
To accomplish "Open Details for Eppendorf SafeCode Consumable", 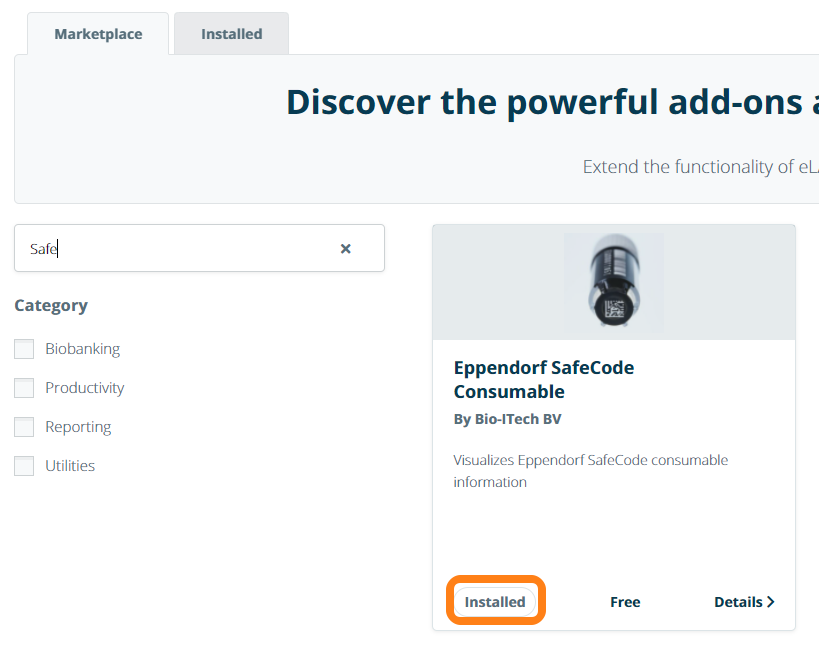I will 739,602.
